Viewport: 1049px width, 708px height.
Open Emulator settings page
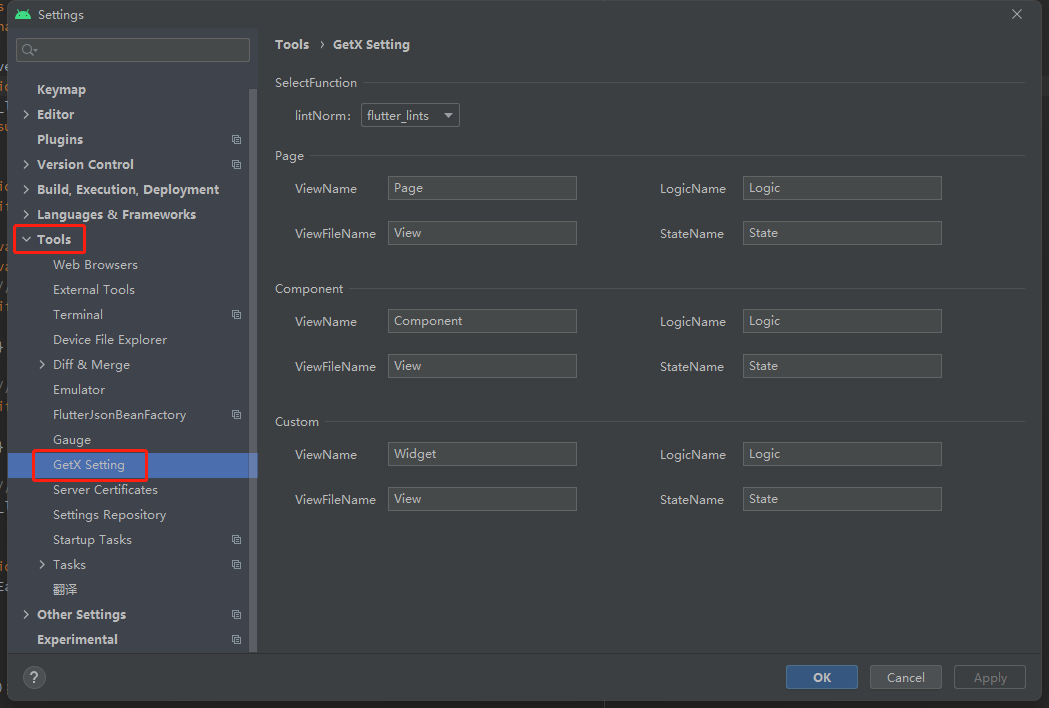[79, 389]
